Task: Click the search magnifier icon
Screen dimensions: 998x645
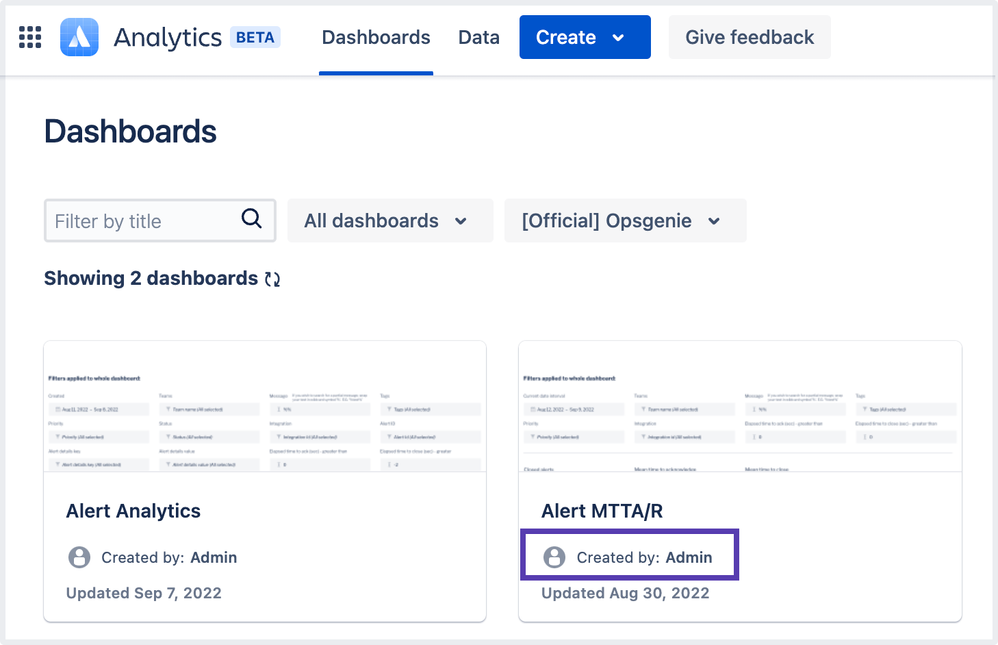Action: (x=251, y=218)
